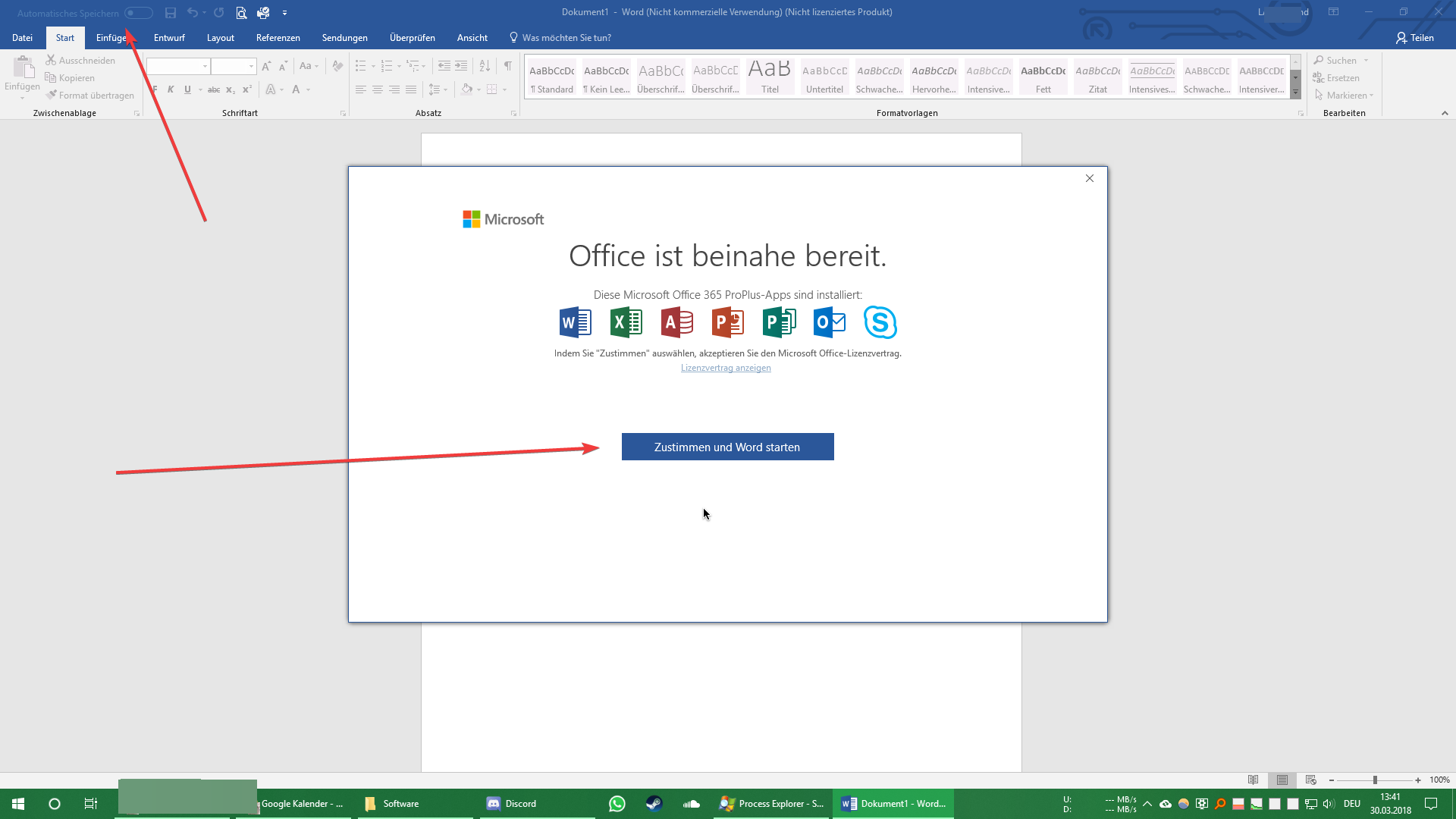Screen dimensions: 1456x819
Task: Increase the paragraph indent
Action: click(461, 66)
